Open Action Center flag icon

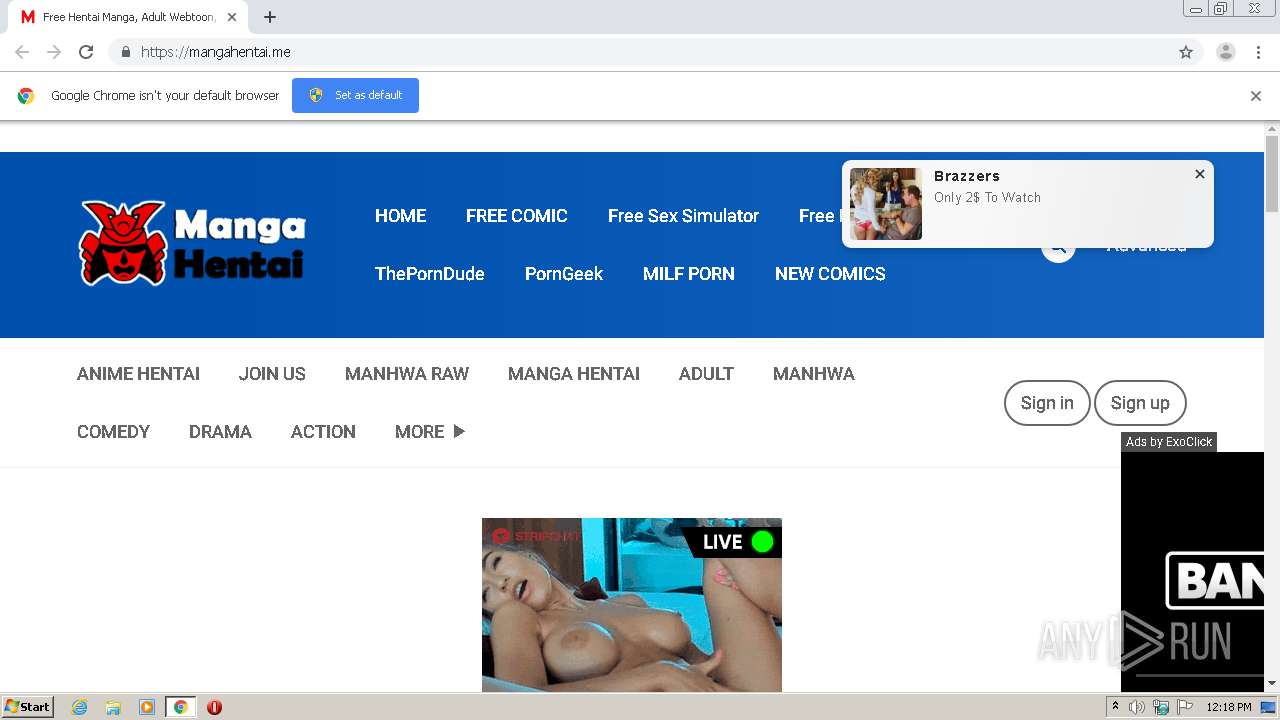(x=1185, y=707)
